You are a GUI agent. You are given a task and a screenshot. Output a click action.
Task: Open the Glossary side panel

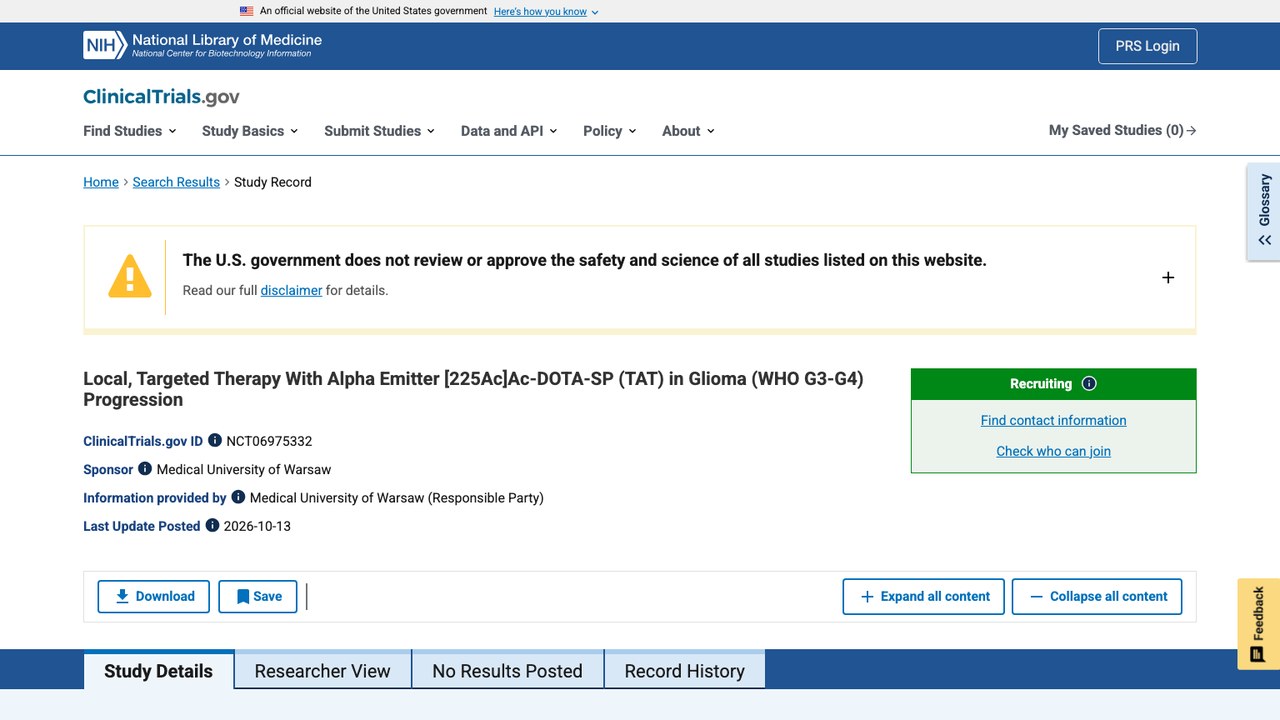pos(1264,211)
